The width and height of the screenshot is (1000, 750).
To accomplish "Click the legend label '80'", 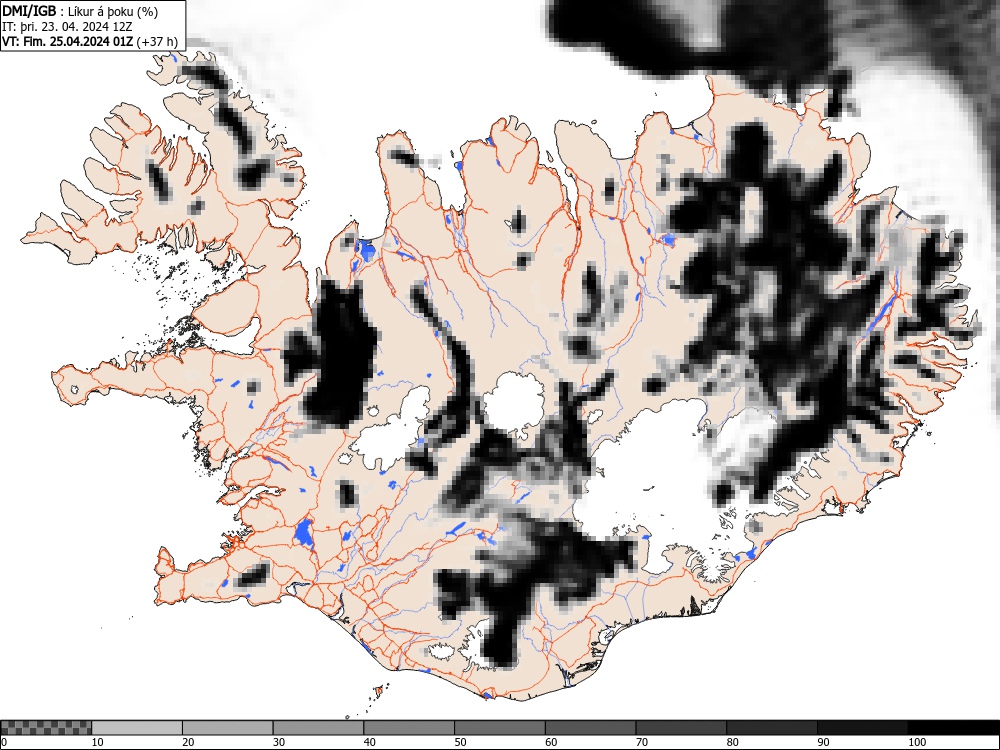I will 732,742.
